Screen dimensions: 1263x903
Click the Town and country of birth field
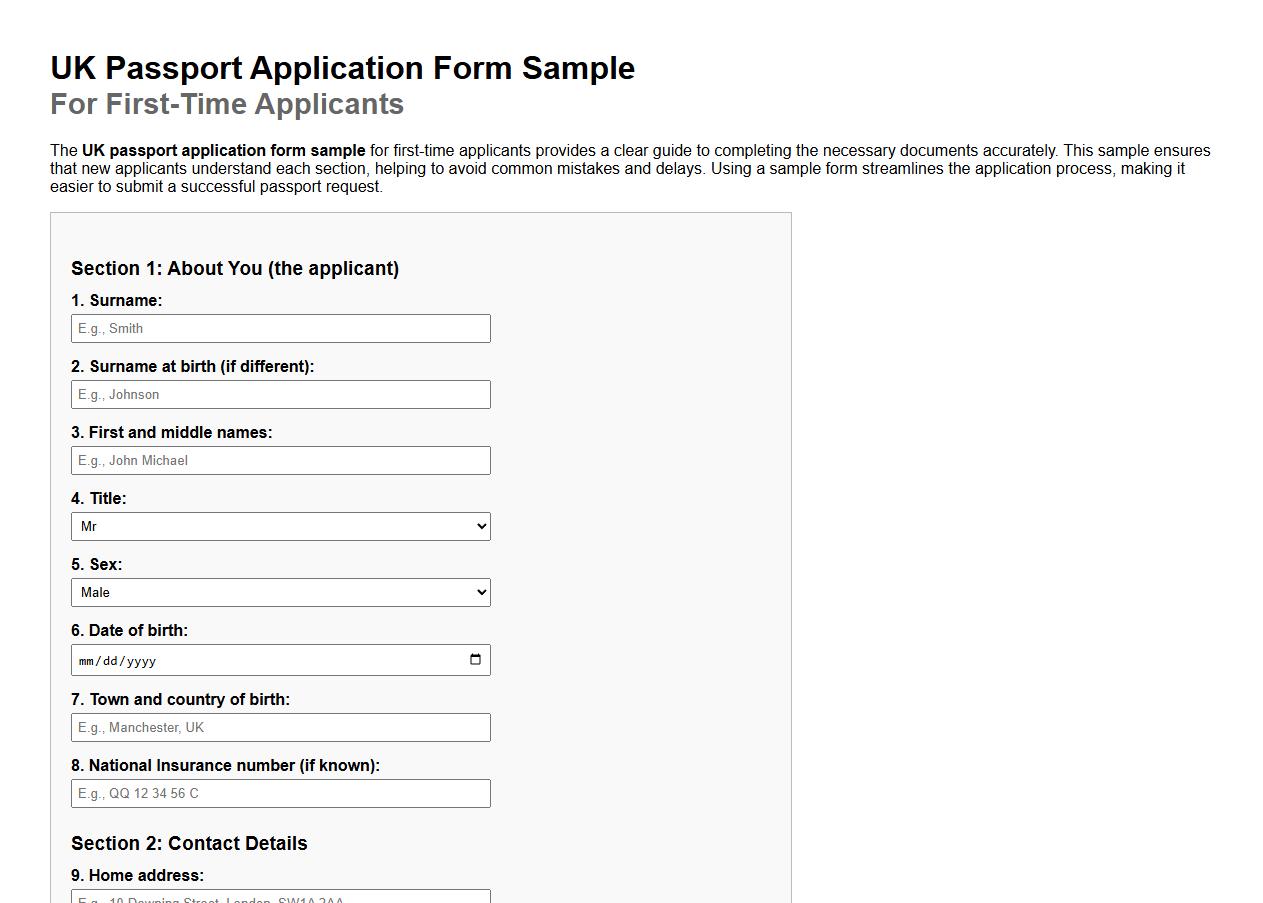coord(280,727)
